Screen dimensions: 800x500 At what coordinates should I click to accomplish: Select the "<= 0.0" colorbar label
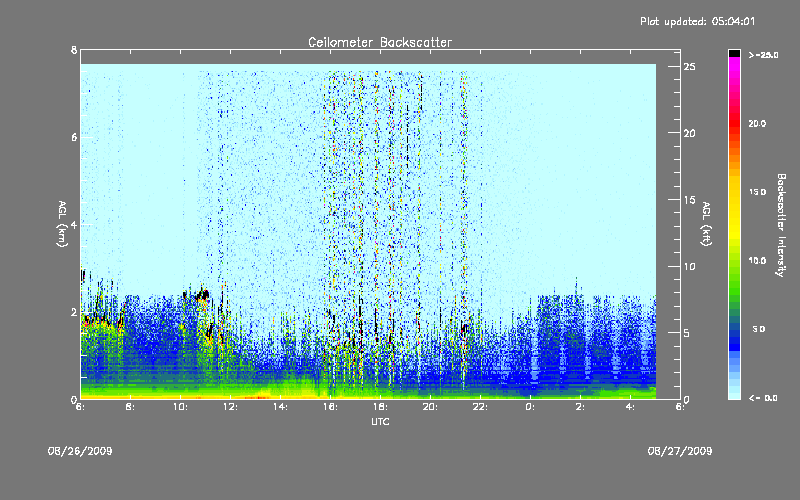click(x=763, y=398)
